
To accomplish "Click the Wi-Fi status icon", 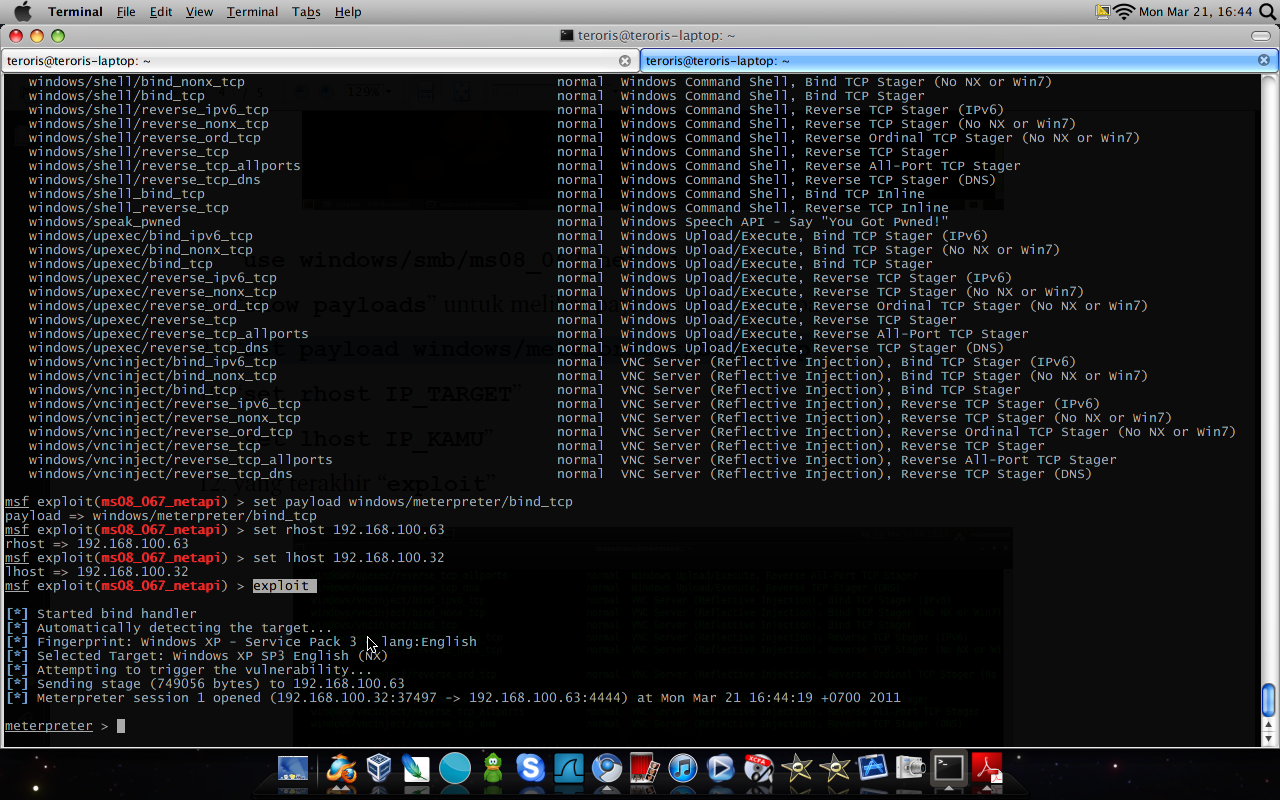I will (1124, 12).
